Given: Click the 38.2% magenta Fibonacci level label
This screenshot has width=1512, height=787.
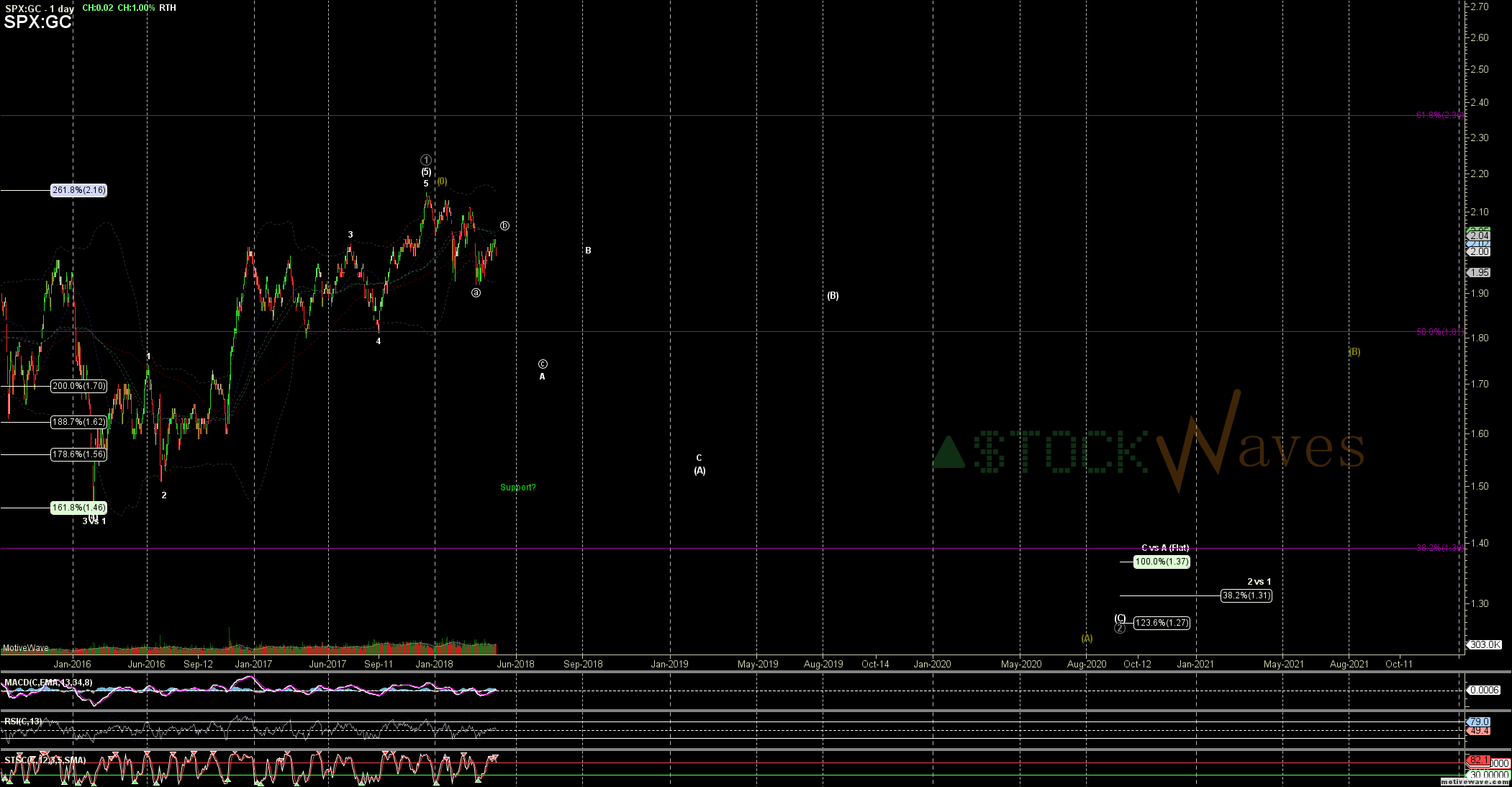Looking at the screenshot, I should [x=1439, y=548].
